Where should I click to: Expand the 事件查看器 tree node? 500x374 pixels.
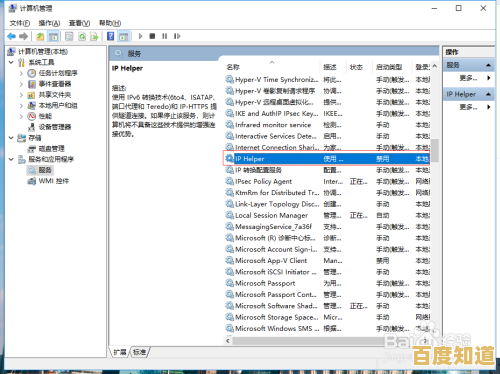pyautogui.click(x=21, y=84)
